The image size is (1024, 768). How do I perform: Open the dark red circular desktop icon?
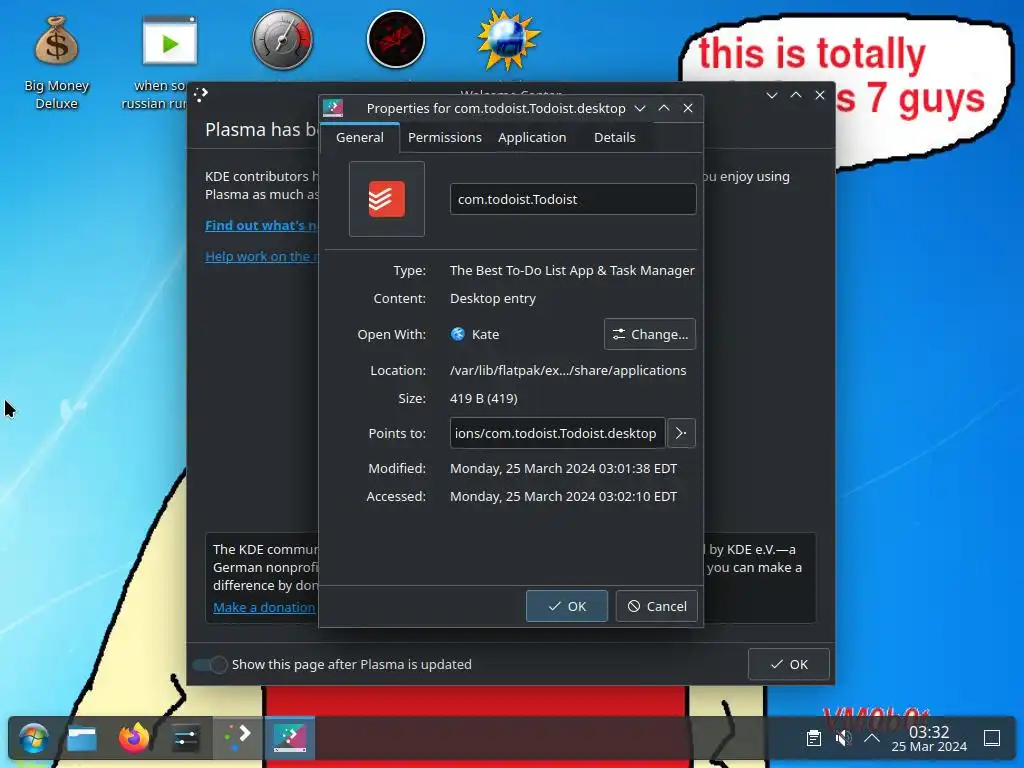(396, 39)
